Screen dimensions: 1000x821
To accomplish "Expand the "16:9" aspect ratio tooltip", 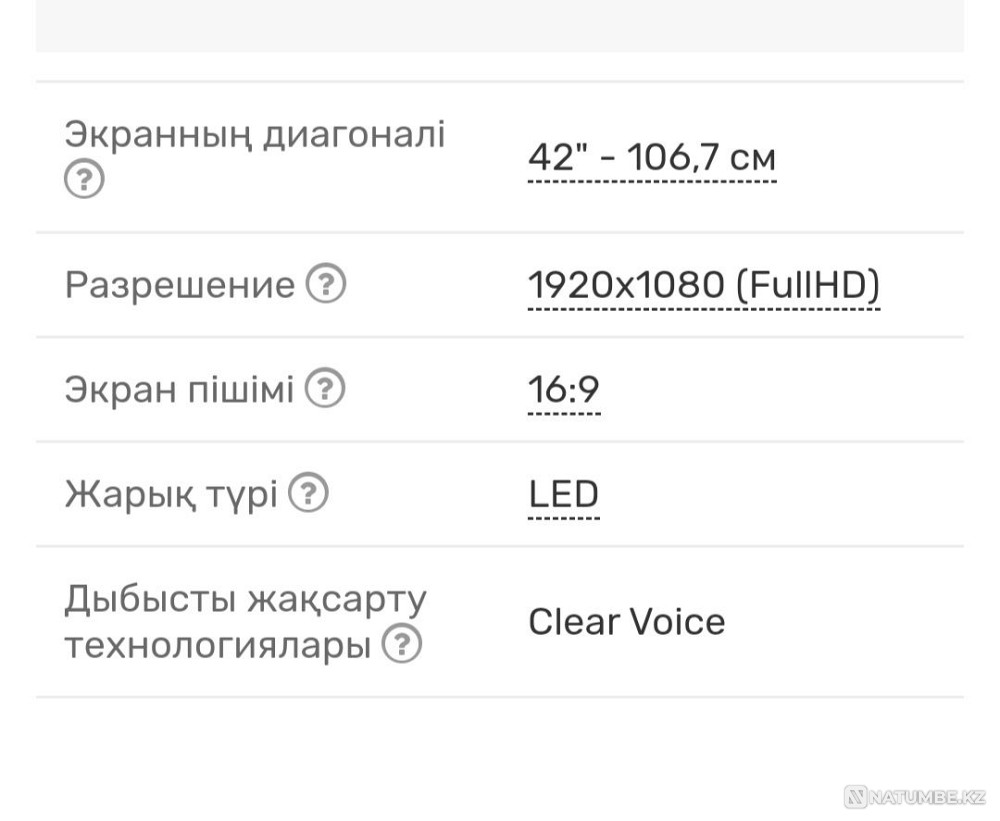I will pyautogui.click(x=563, y=389).
